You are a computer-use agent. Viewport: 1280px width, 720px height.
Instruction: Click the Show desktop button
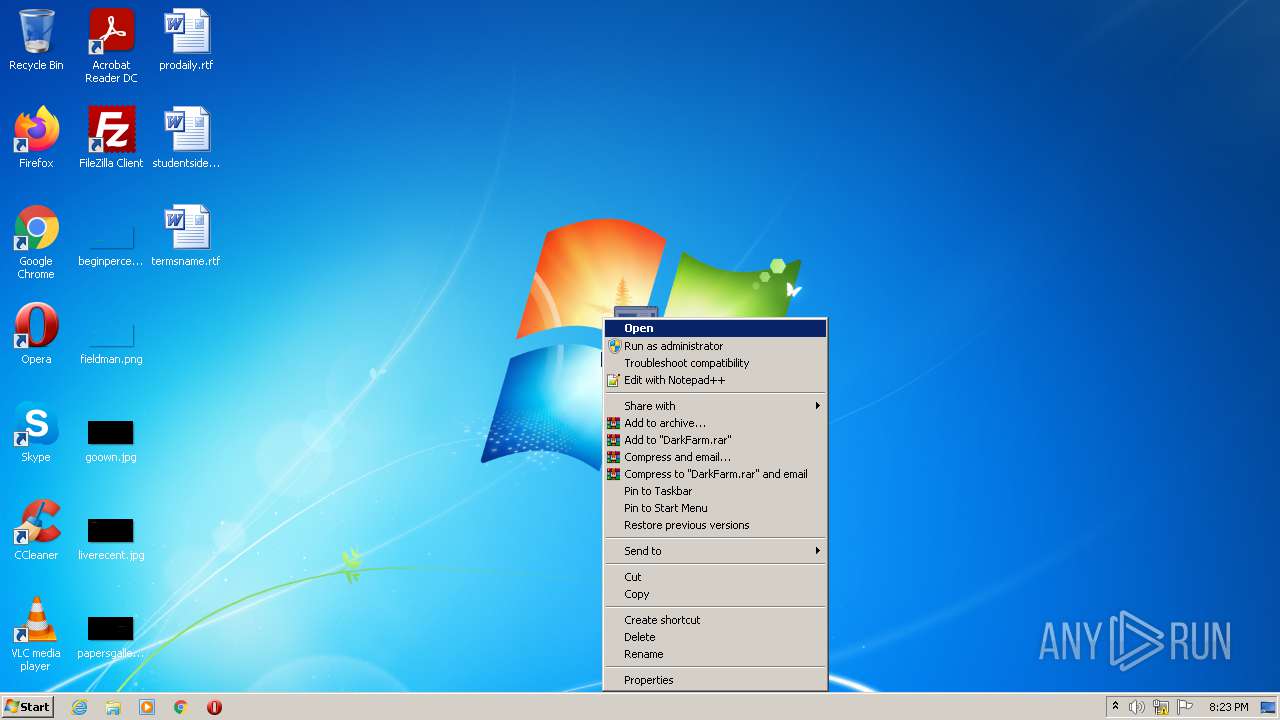pyautogui.click(x=1268, y=707)
